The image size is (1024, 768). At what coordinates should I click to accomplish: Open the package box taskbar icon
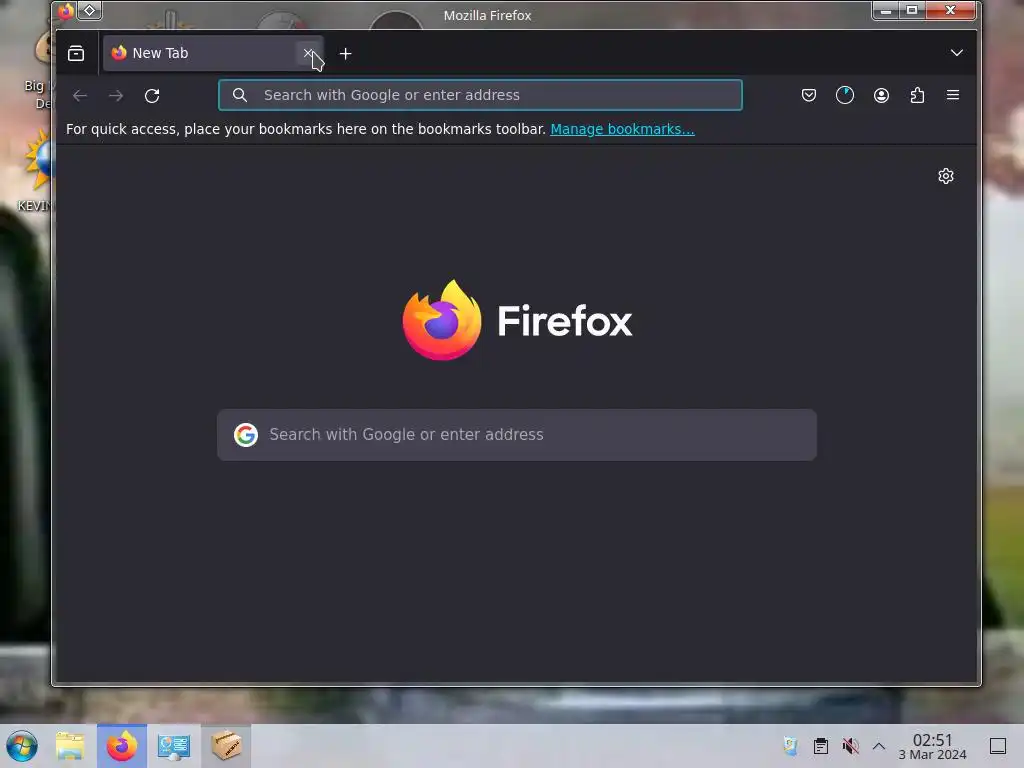point(226,746)
